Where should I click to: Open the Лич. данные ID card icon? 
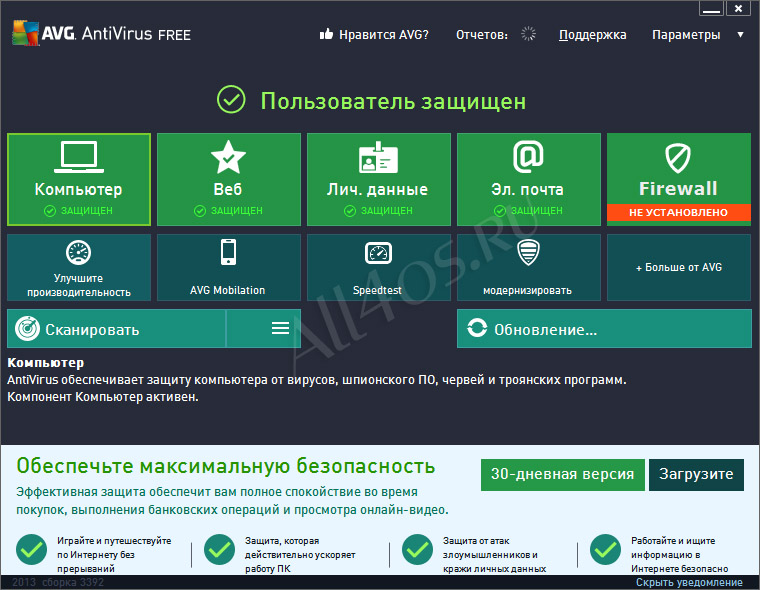point(378,157)
